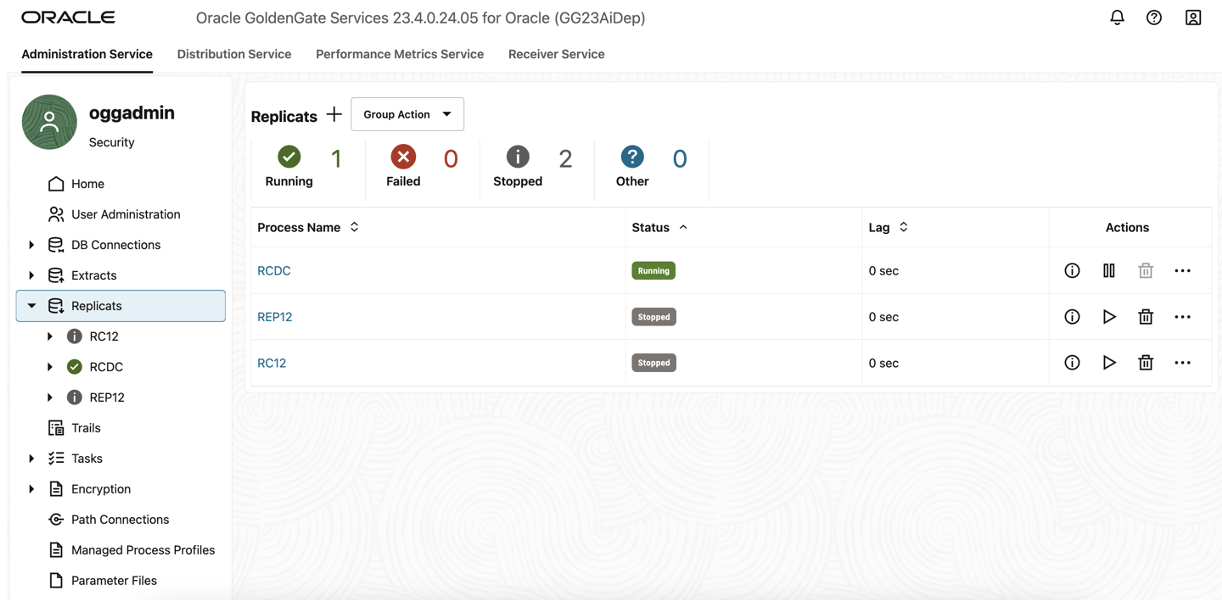The image size is (1222, 600).
Task: Switch to Administration Service tab
Action: (x=87, y=54)
